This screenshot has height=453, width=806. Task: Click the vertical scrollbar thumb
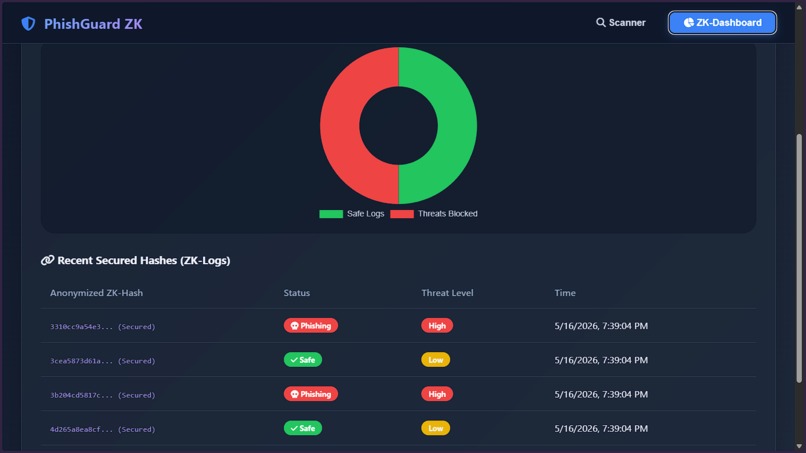(x=799, y=258)
